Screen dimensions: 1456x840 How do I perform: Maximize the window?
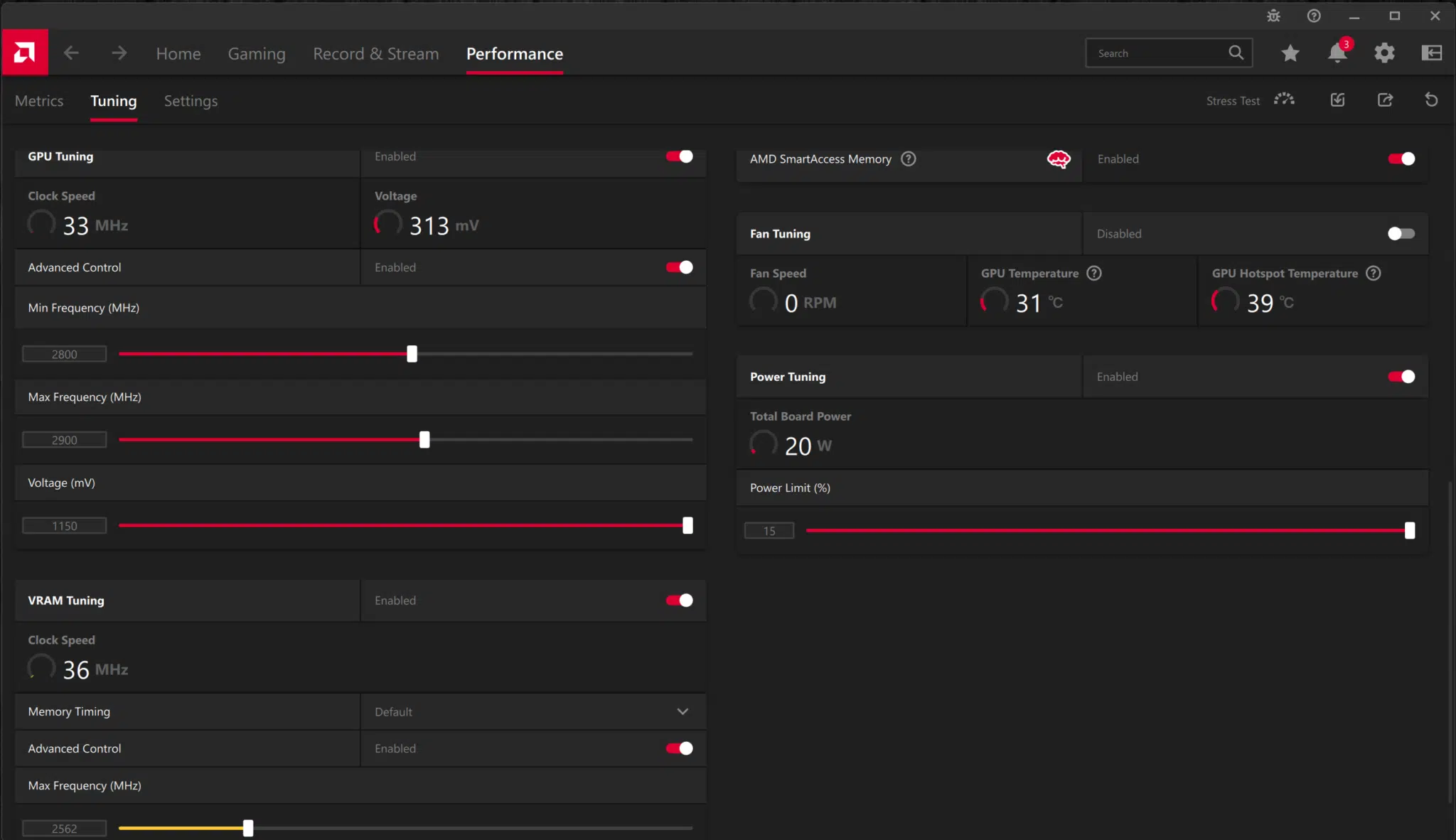click(1395, 16)
